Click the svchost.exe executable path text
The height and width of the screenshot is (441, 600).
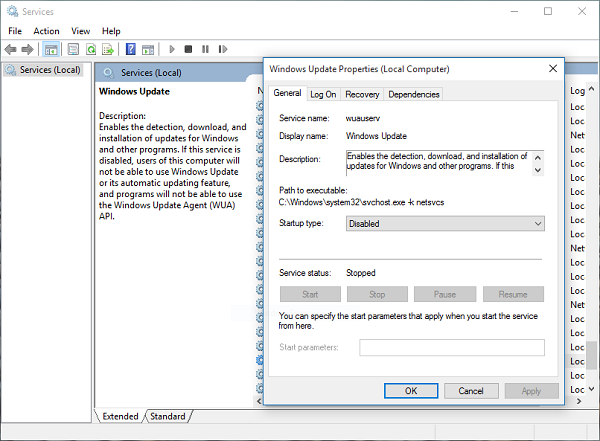click(x=362, y=202)
